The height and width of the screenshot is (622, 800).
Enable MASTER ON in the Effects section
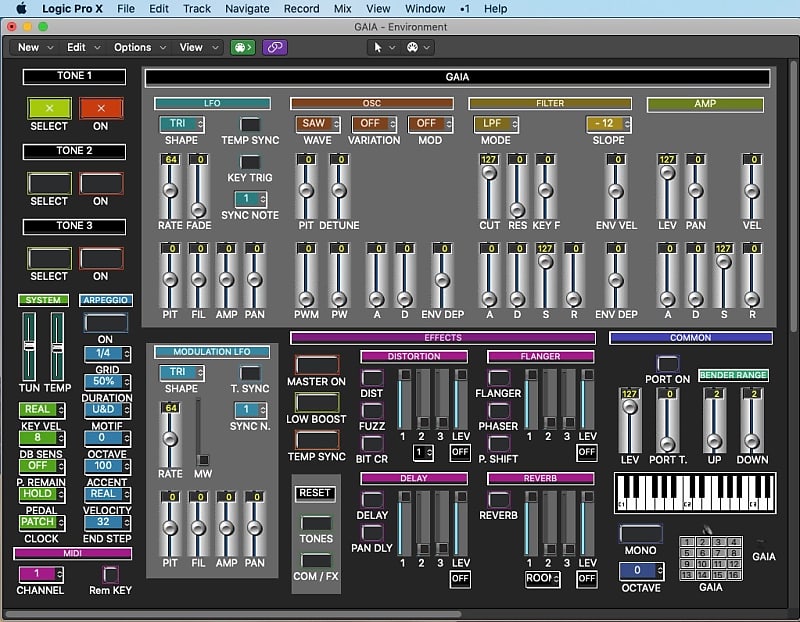pyautogui.click(x=316, y=366)
